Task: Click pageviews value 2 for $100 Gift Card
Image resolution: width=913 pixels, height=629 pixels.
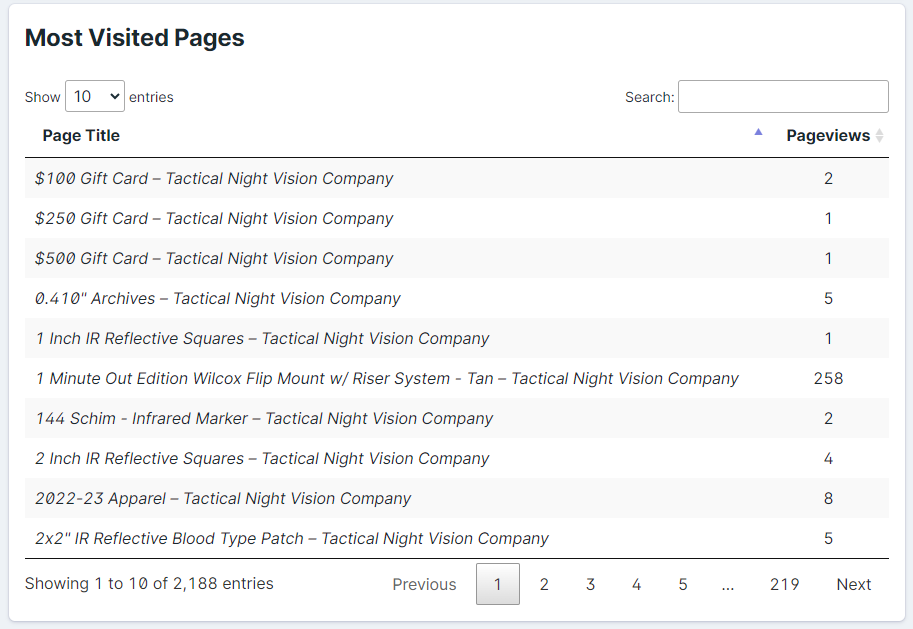Action: click(x=828, y=178)
